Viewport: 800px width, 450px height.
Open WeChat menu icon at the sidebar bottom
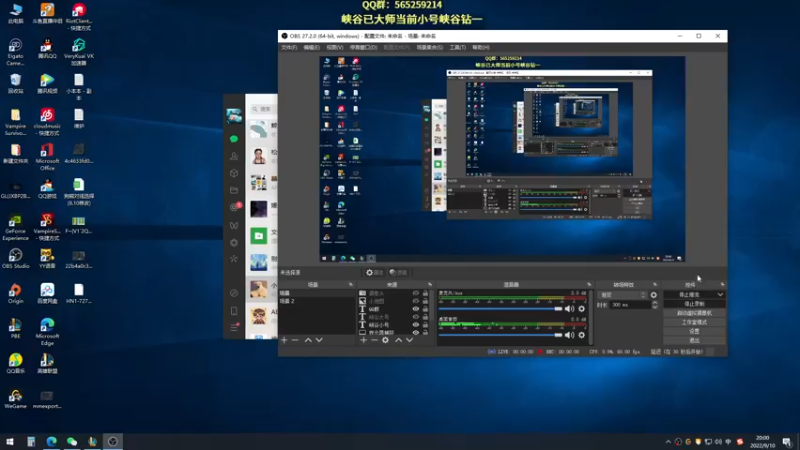(x=234, y=327)
